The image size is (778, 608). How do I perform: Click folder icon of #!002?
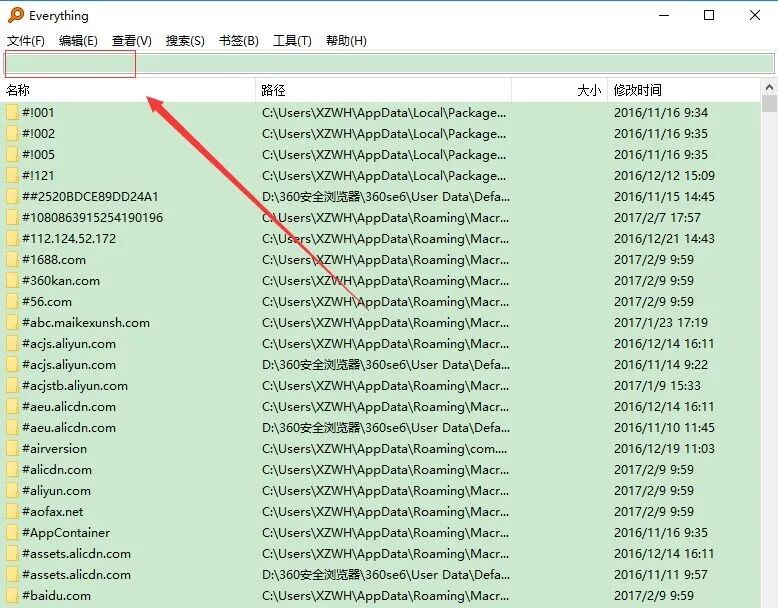point(12,134)
